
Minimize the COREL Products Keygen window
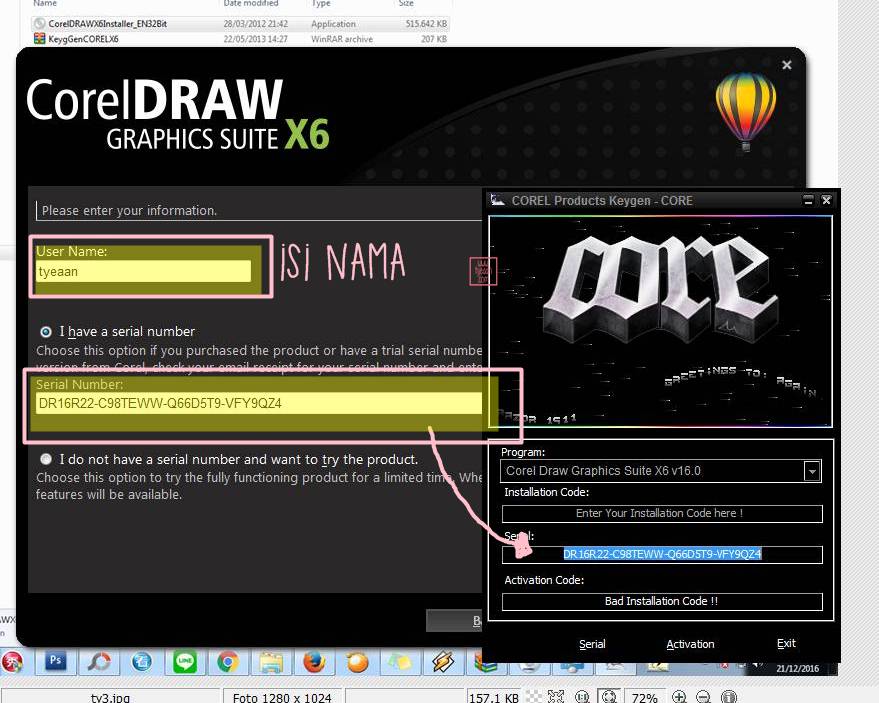click(x=808, y=200)
